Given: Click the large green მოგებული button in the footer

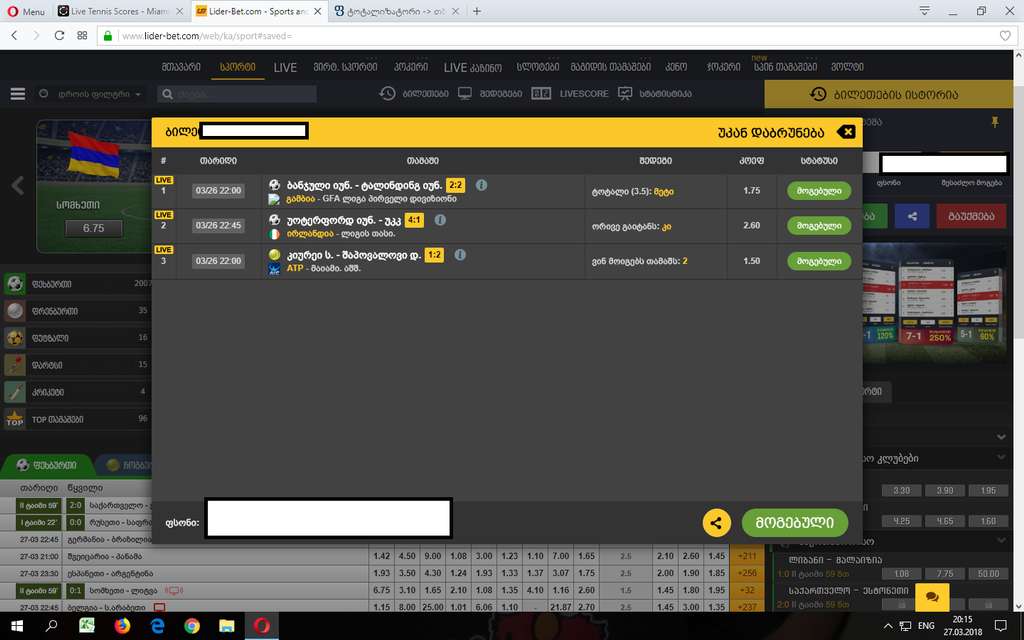Looking at the screenshot, I should point(795,522).
